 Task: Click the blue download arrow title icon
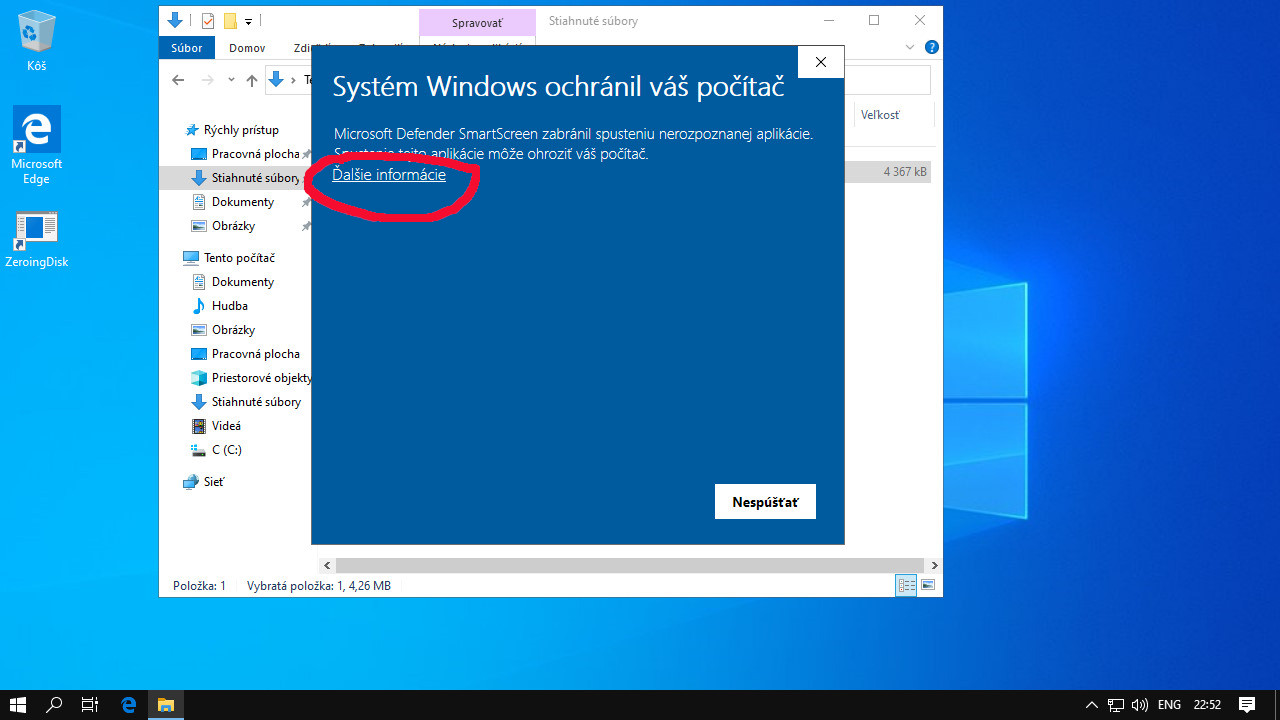(x=175, y=20)
